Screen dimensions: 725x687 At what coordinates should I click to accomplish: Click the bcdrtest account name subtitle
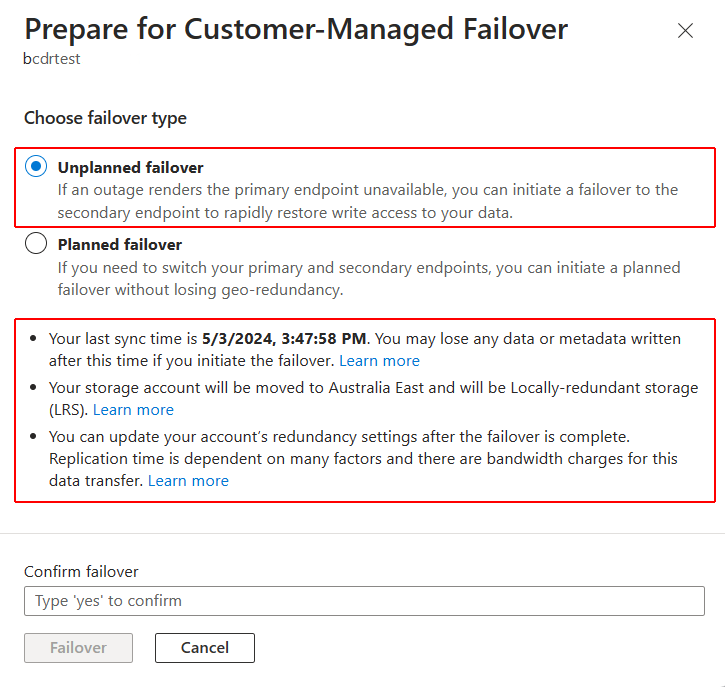[51, 58]
